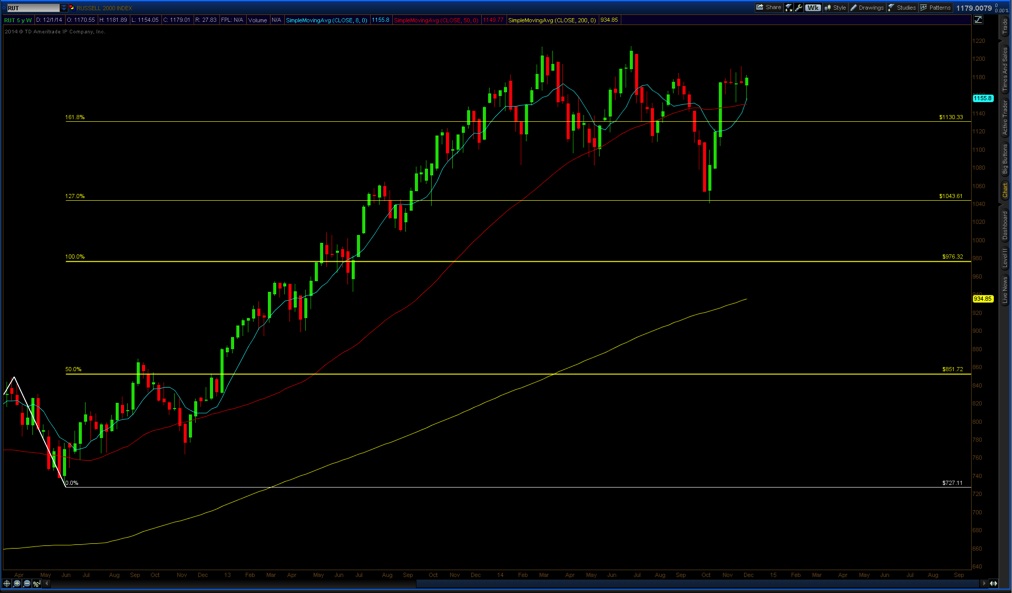Click the RUT symbol input field
This screenshot has height=593, width=1012.
[33, 8]
